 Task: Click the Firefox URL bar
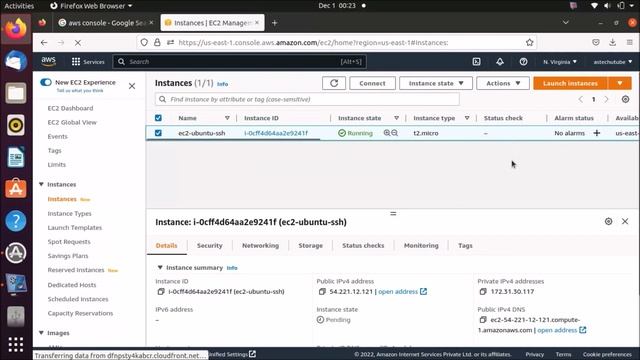pos(337,42)
